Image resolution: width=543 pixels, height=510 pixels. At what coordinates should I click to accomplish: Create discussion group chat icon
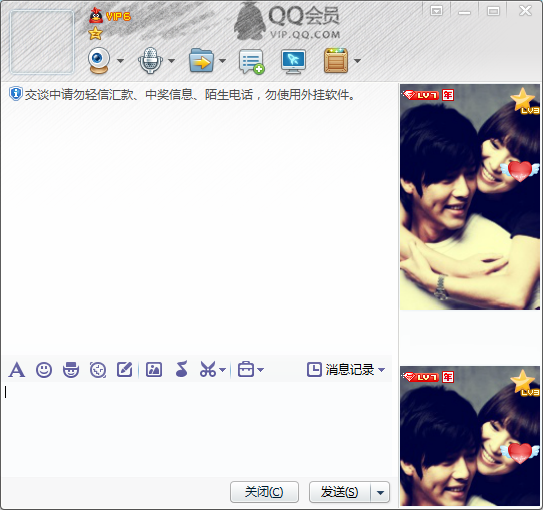pyautogui.click(x=252, y=62)
